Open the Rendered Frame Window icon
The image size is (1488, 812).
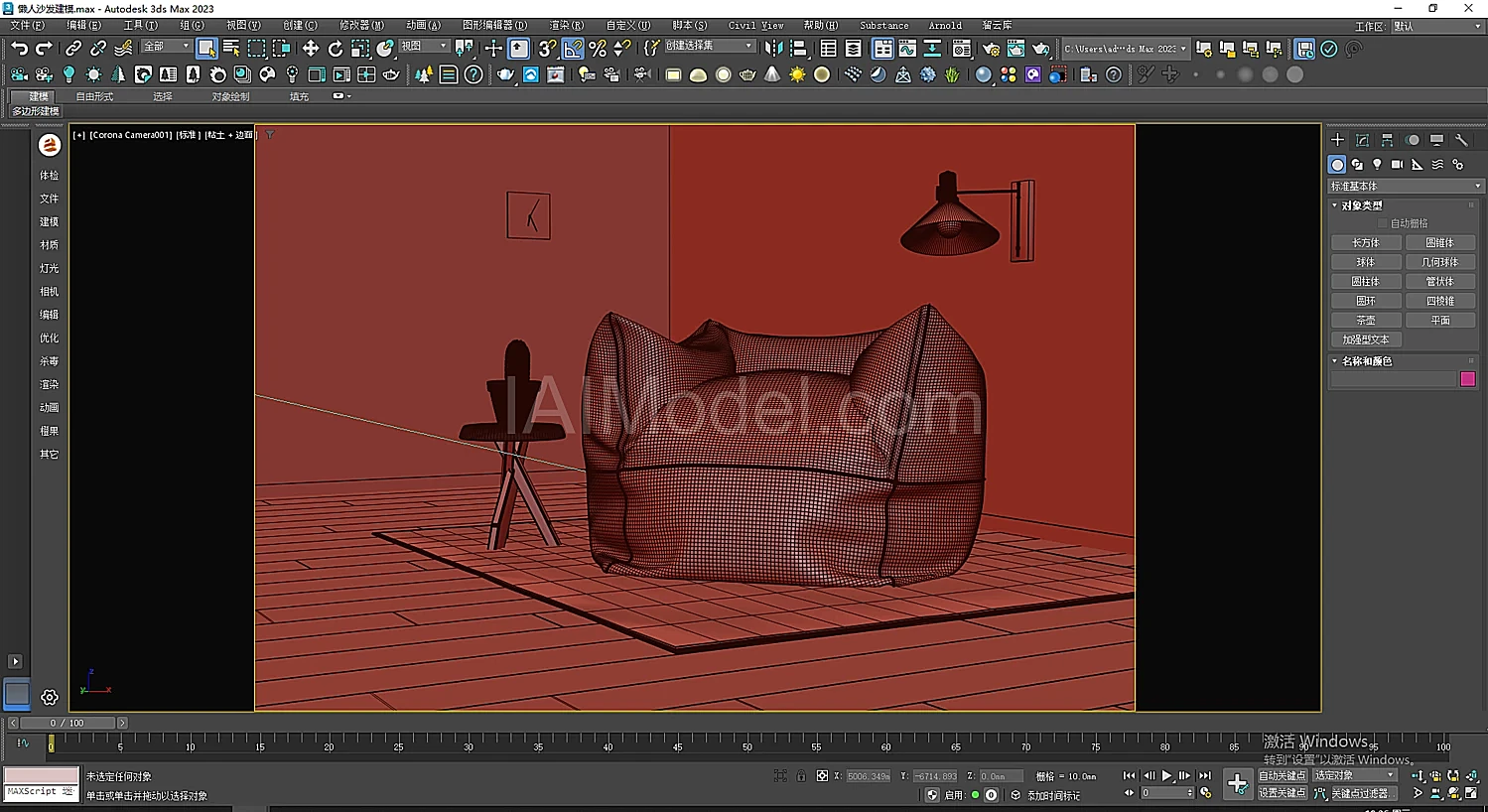coord(1015,48)
